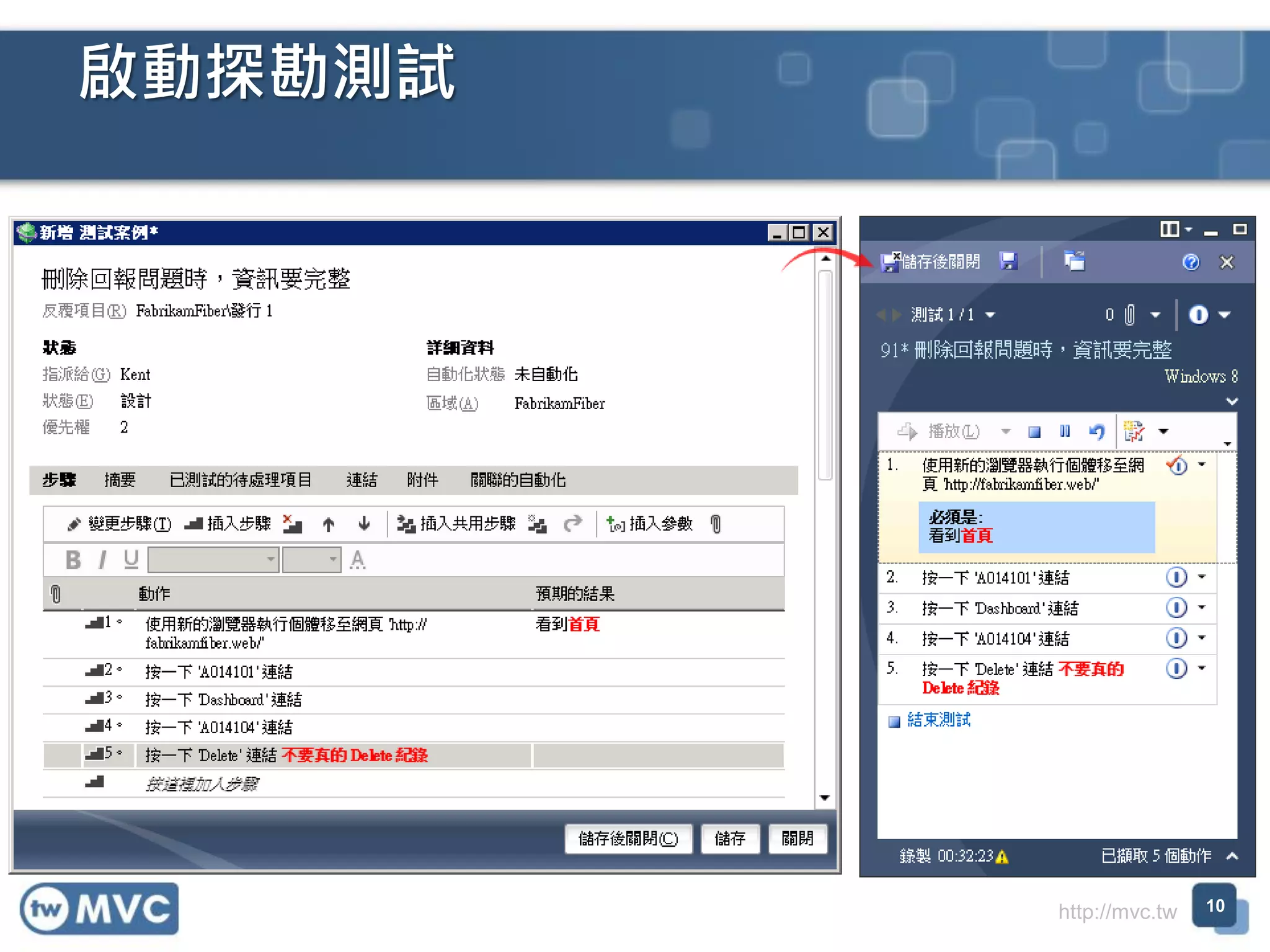Image resolution: width=1270 pixels, height=952 pixels.
Task: Open the font name combo box
Action: pyautogui.click(x=213, y=560)
